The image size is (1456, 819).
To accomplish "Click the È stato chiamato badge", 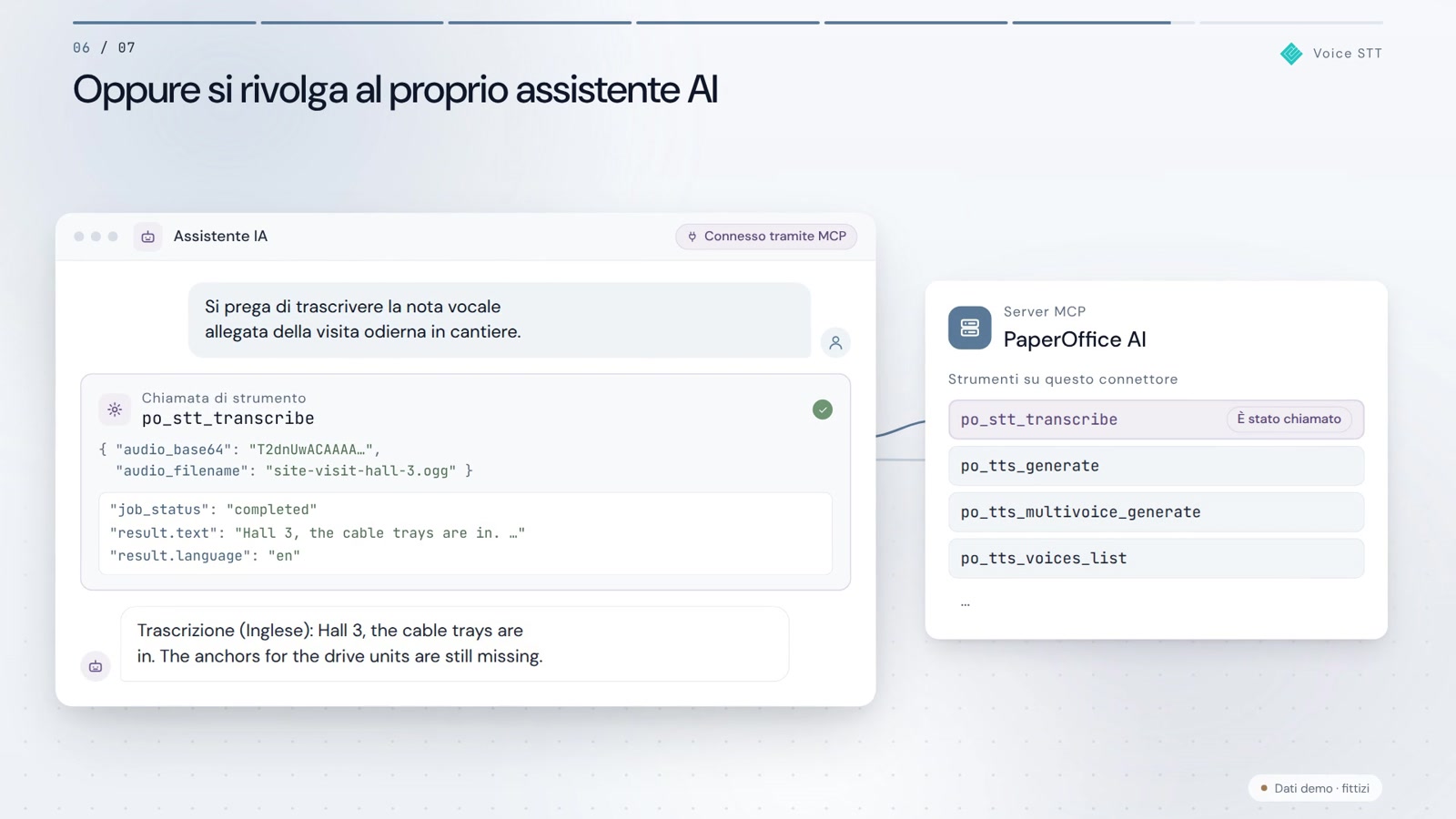I will tap(1289, 420).
